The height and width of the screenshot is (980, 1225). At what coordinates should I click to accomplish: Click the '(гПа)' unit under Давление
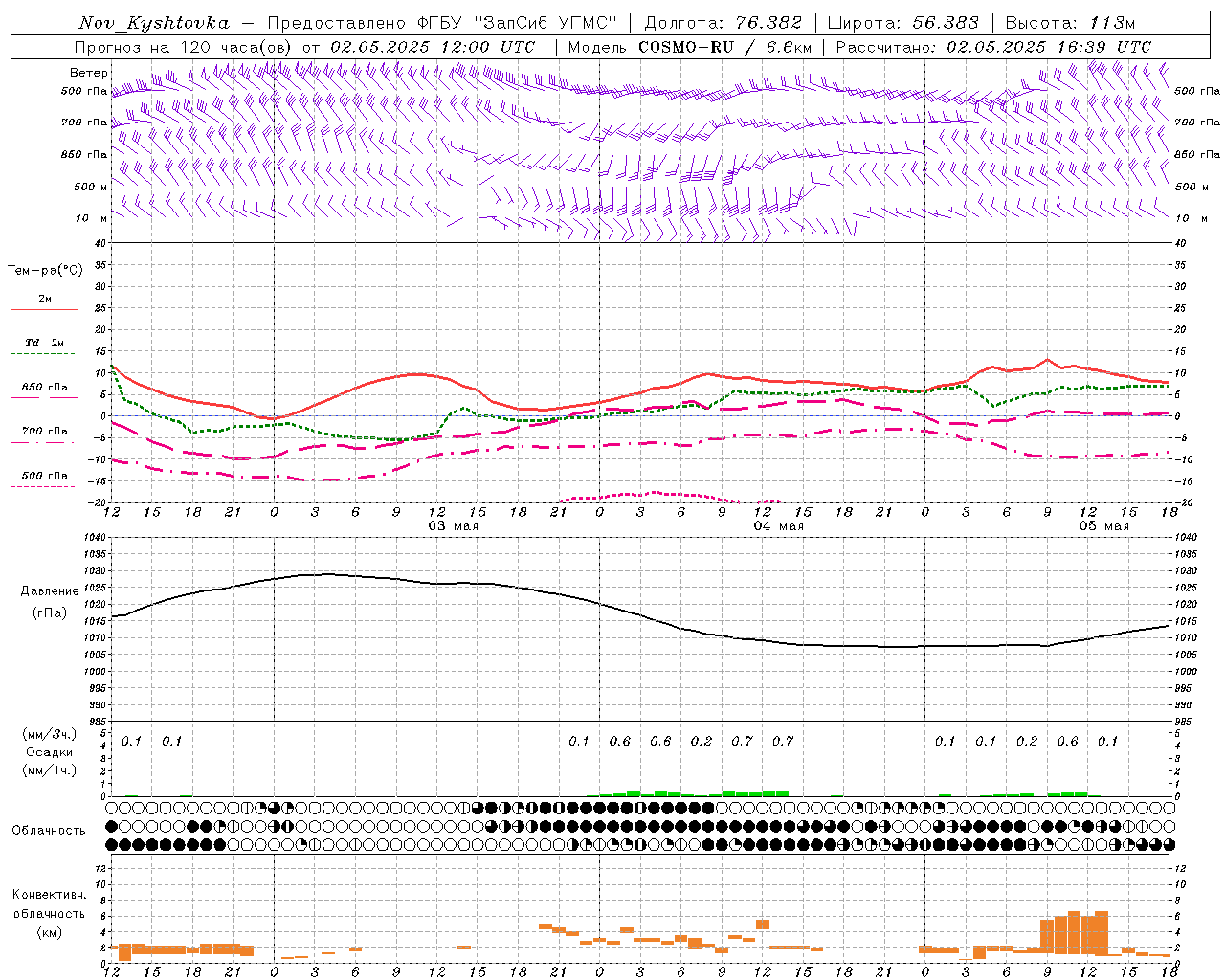click(49, 612)
